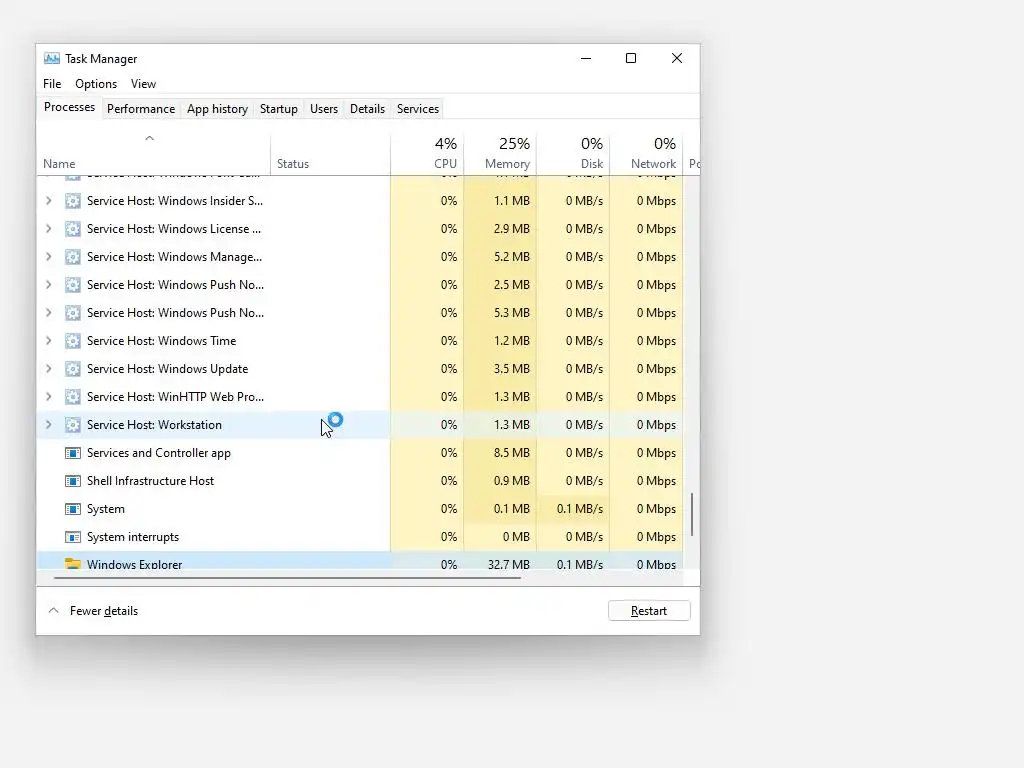Select Services and Controller app row

click(360, 453)
